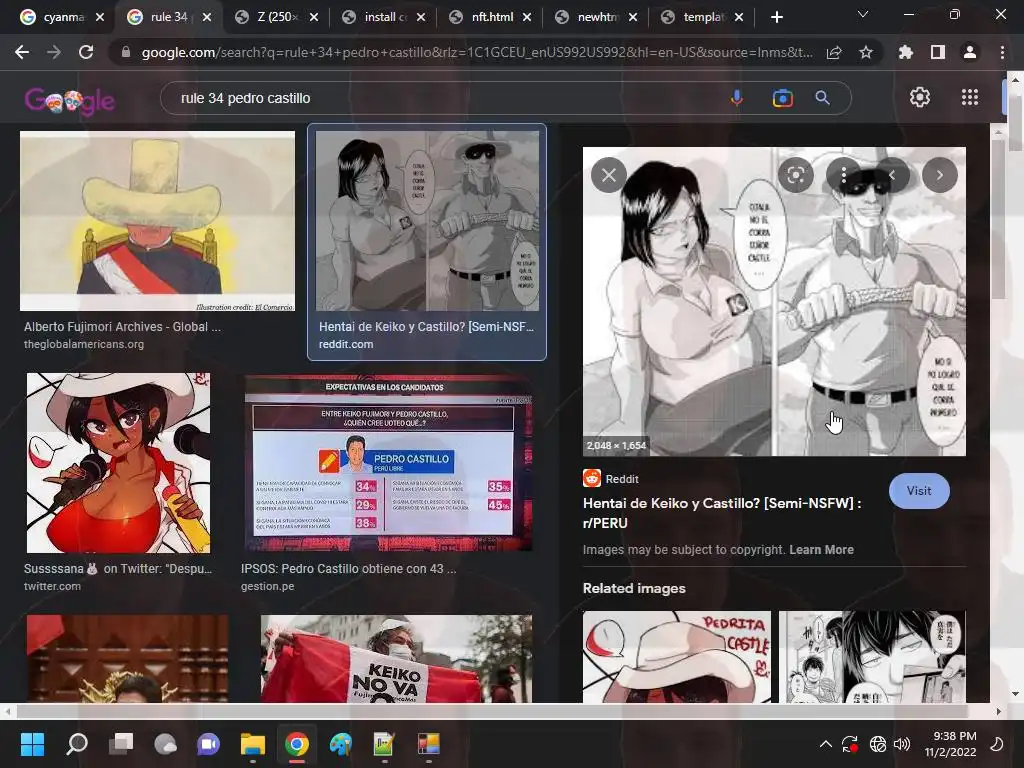Open the Google apps grid
Image resolution: width=1024 pixels, height=768 pixels.
(970, 97)
